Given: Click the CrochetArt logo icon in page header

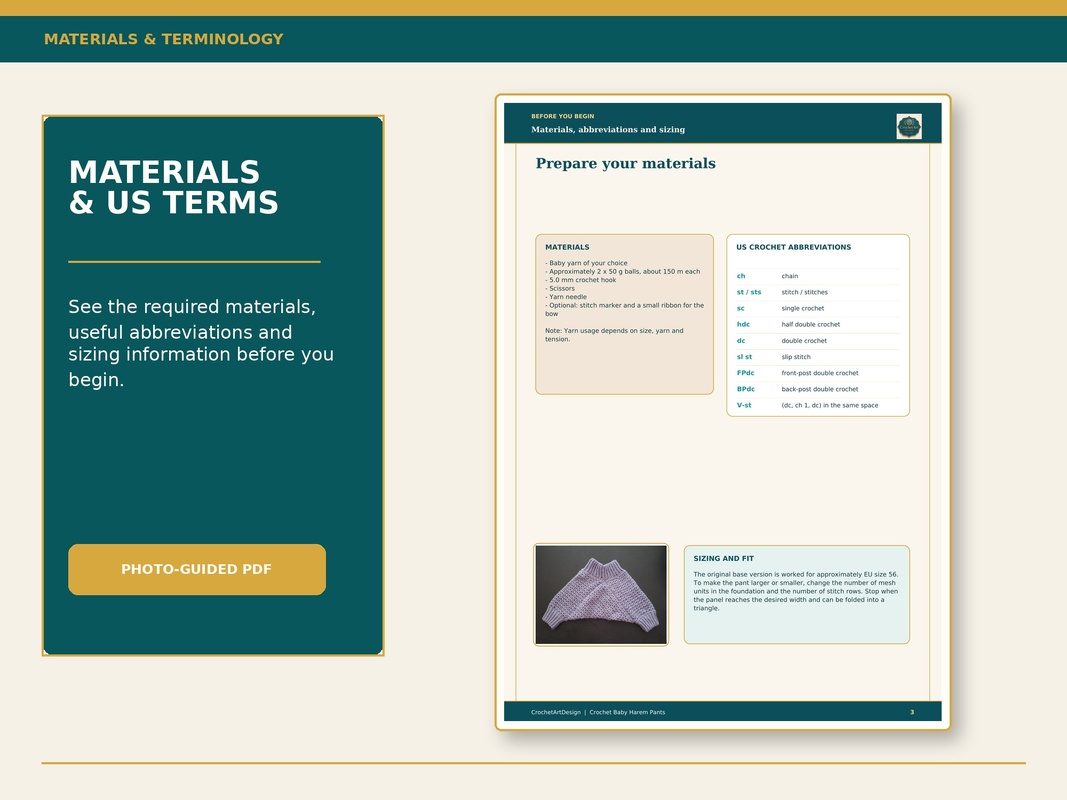Looking at the screenshot, I should click(x=908, y=127).
